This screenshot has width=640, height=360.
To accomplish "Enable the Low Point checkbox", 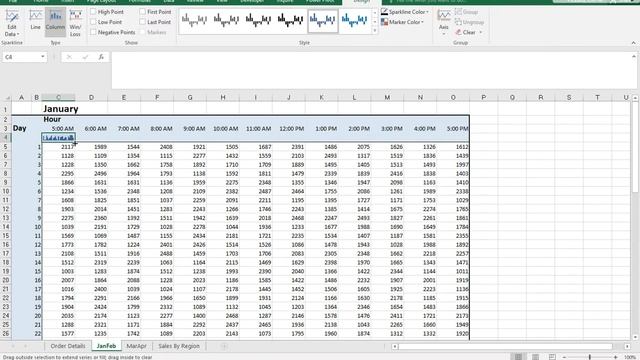I will (93, 22).
